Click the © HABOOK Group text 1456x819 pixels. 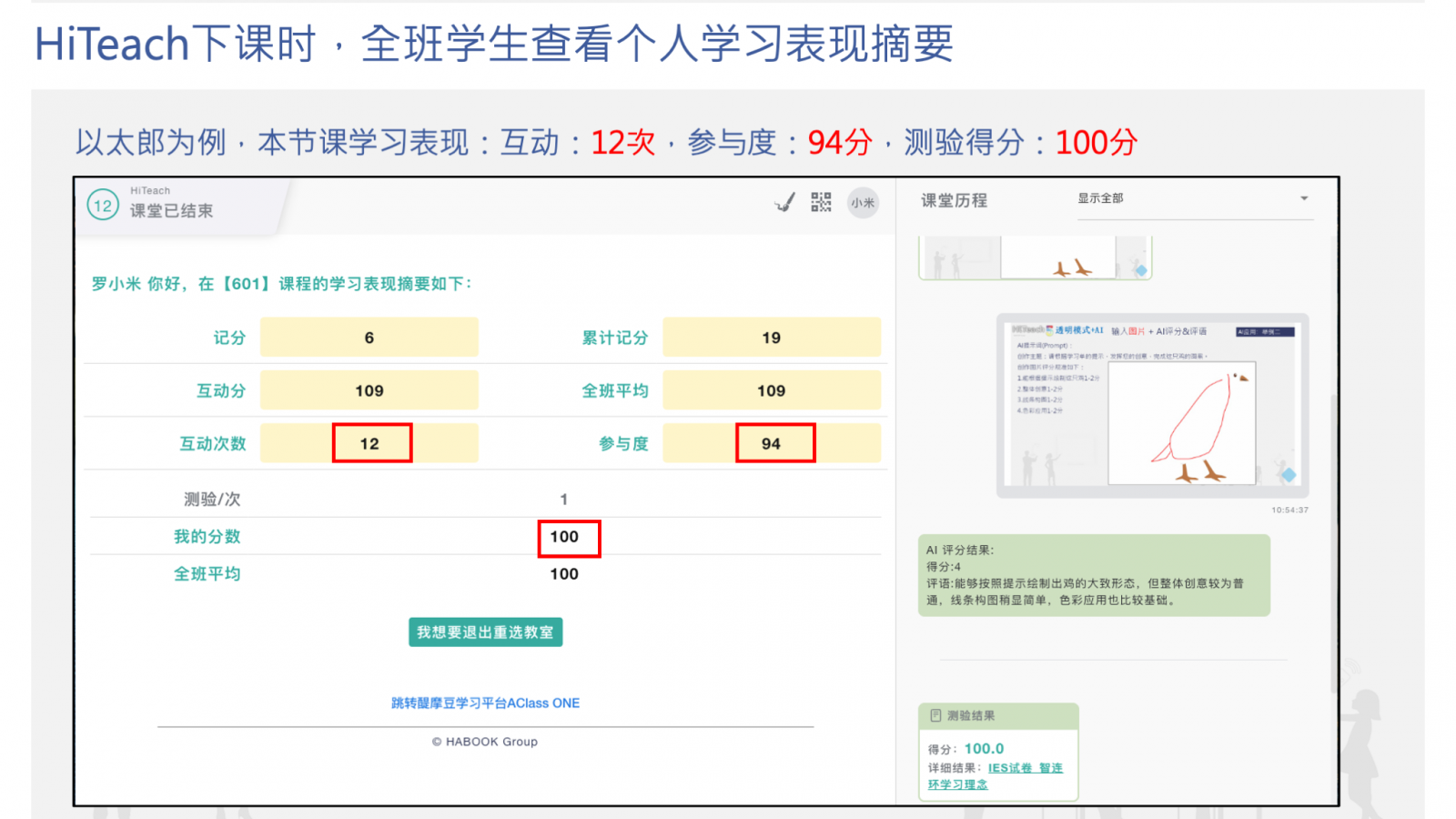[487, 742]
